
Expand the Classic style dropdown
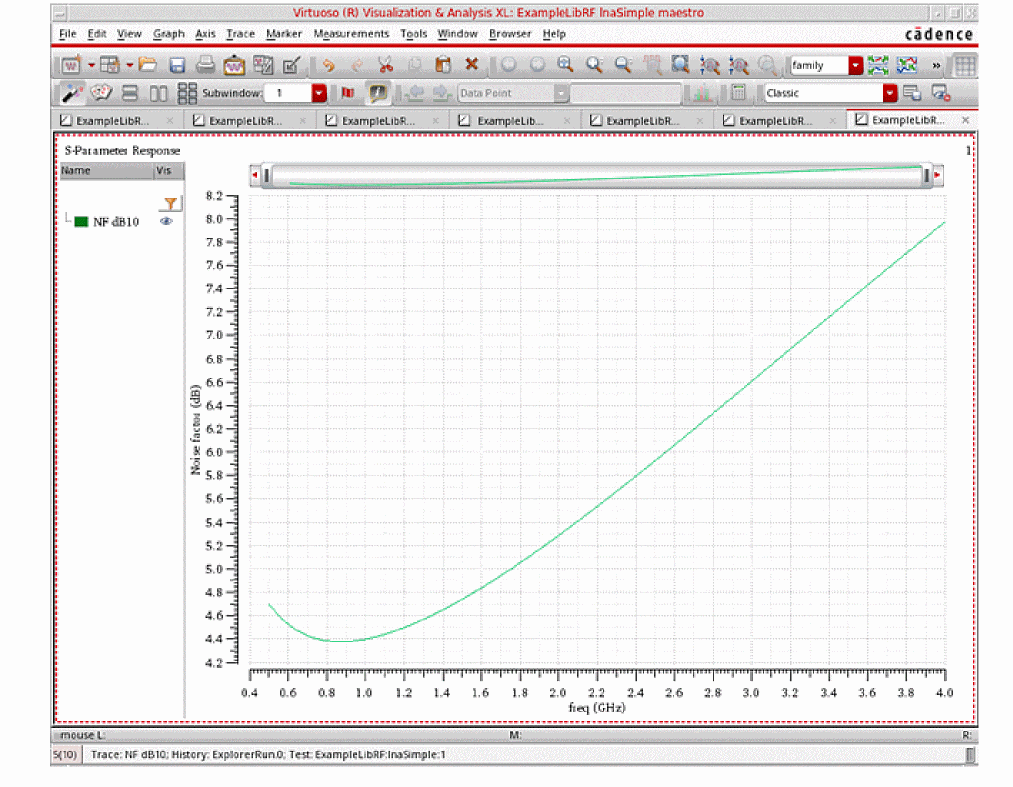pos(889,93)
